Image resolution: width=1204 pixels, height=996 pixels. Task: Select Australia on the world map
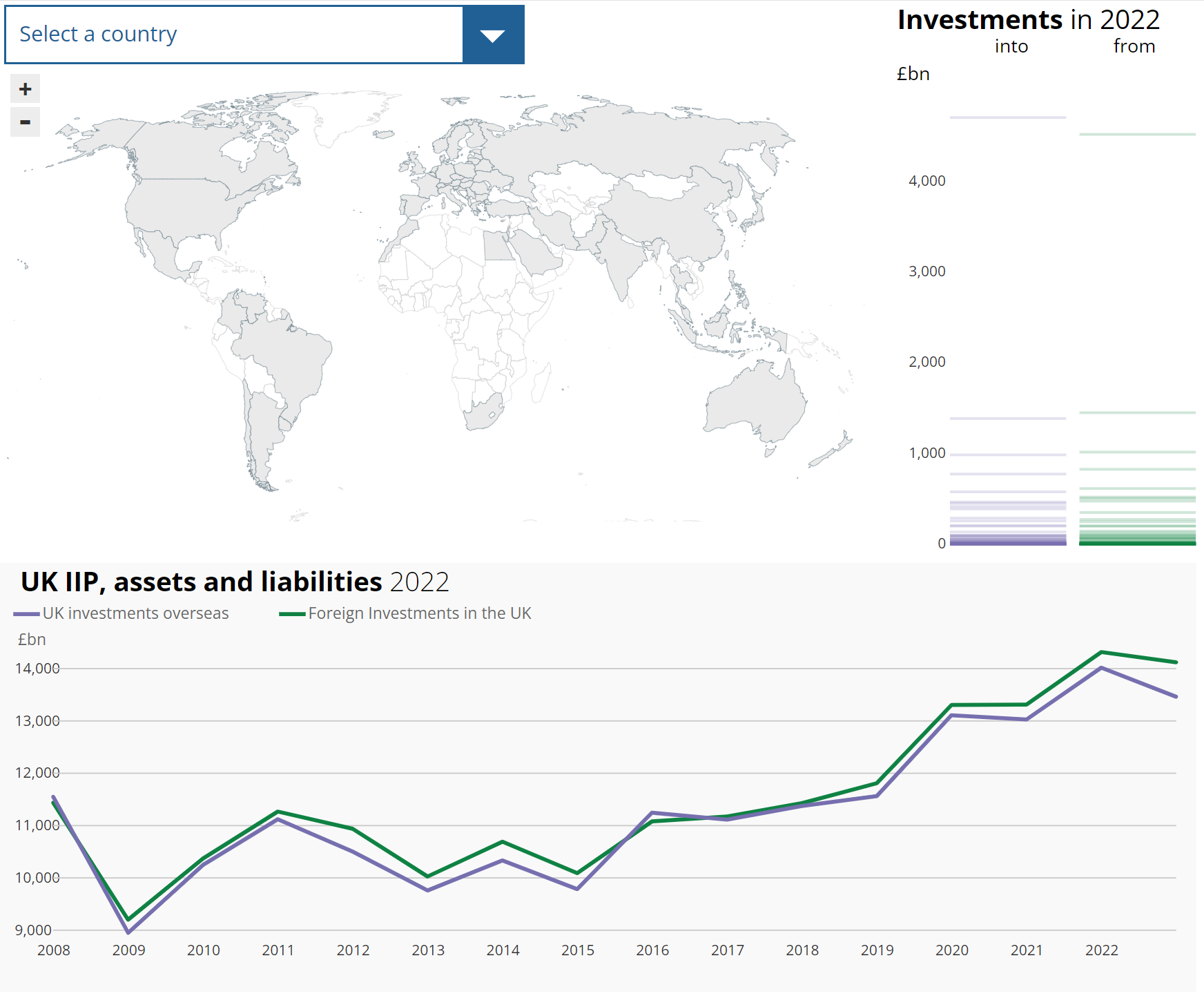[x=755, y=403]
